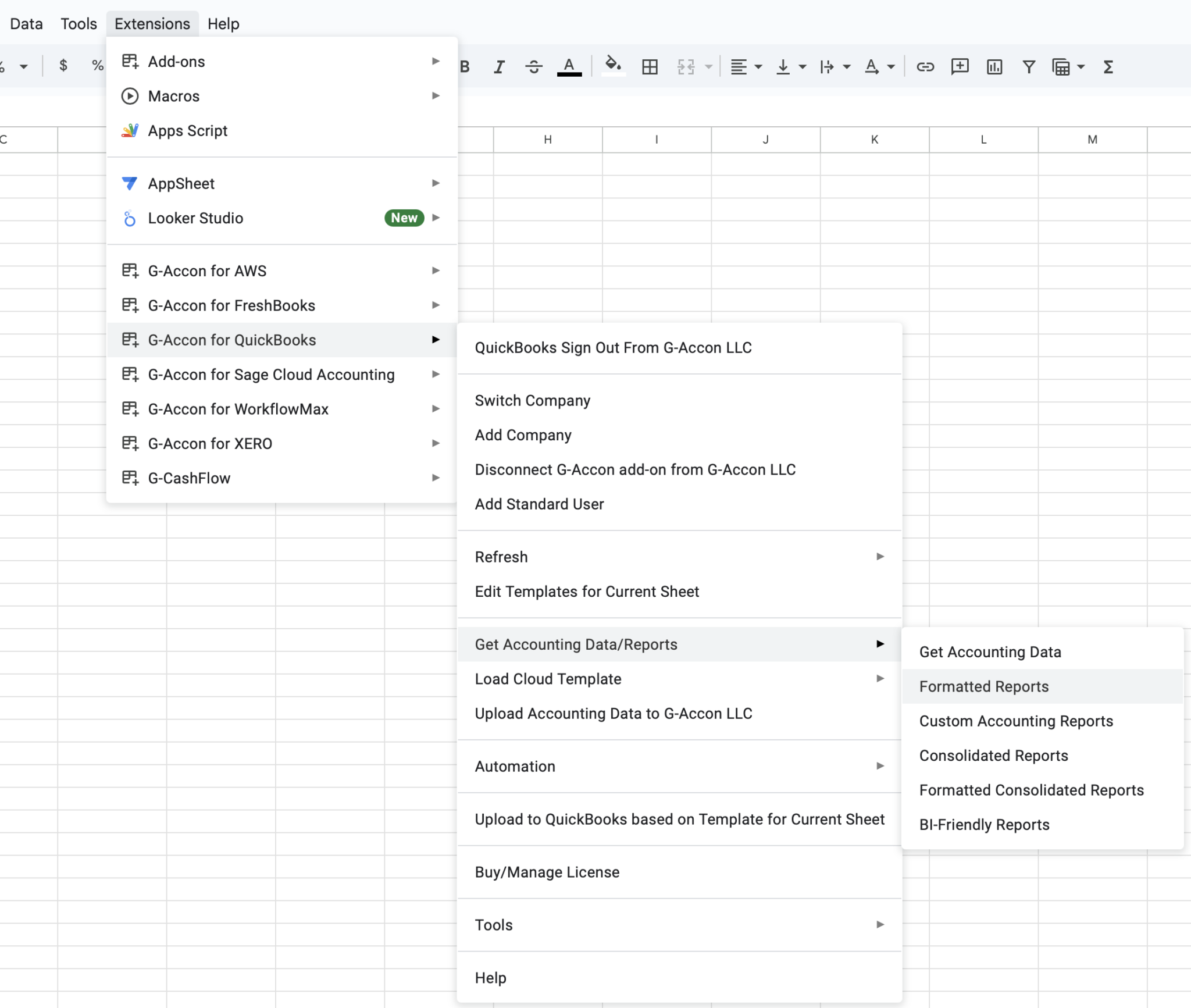This screenshot has width=1191, height=1008.
Task: Open G-Accon for Sage Cloud Accounting
Action: click(x=282, y=375)
